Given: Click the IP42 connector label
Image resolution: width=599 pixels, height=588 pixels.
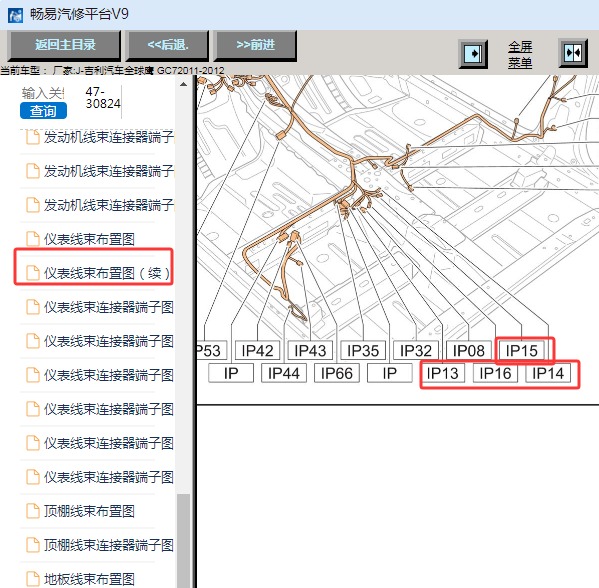Looking at the screenshot, I should point(257,350).
